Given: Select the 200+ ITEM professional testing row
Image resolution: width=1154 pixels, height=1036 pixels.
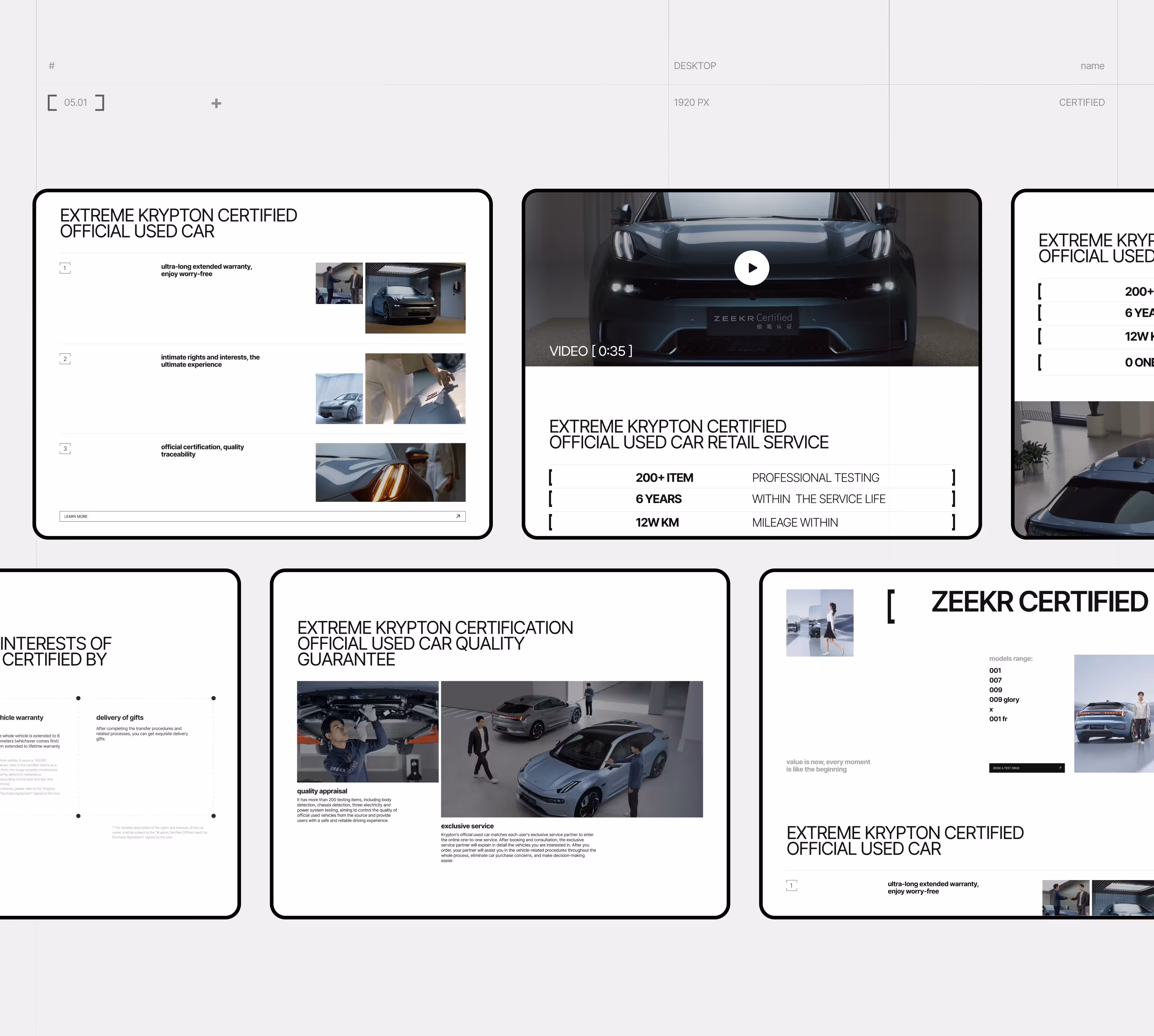Looking at the screenshot, I should pyautogui.click(x=752, y=477).
